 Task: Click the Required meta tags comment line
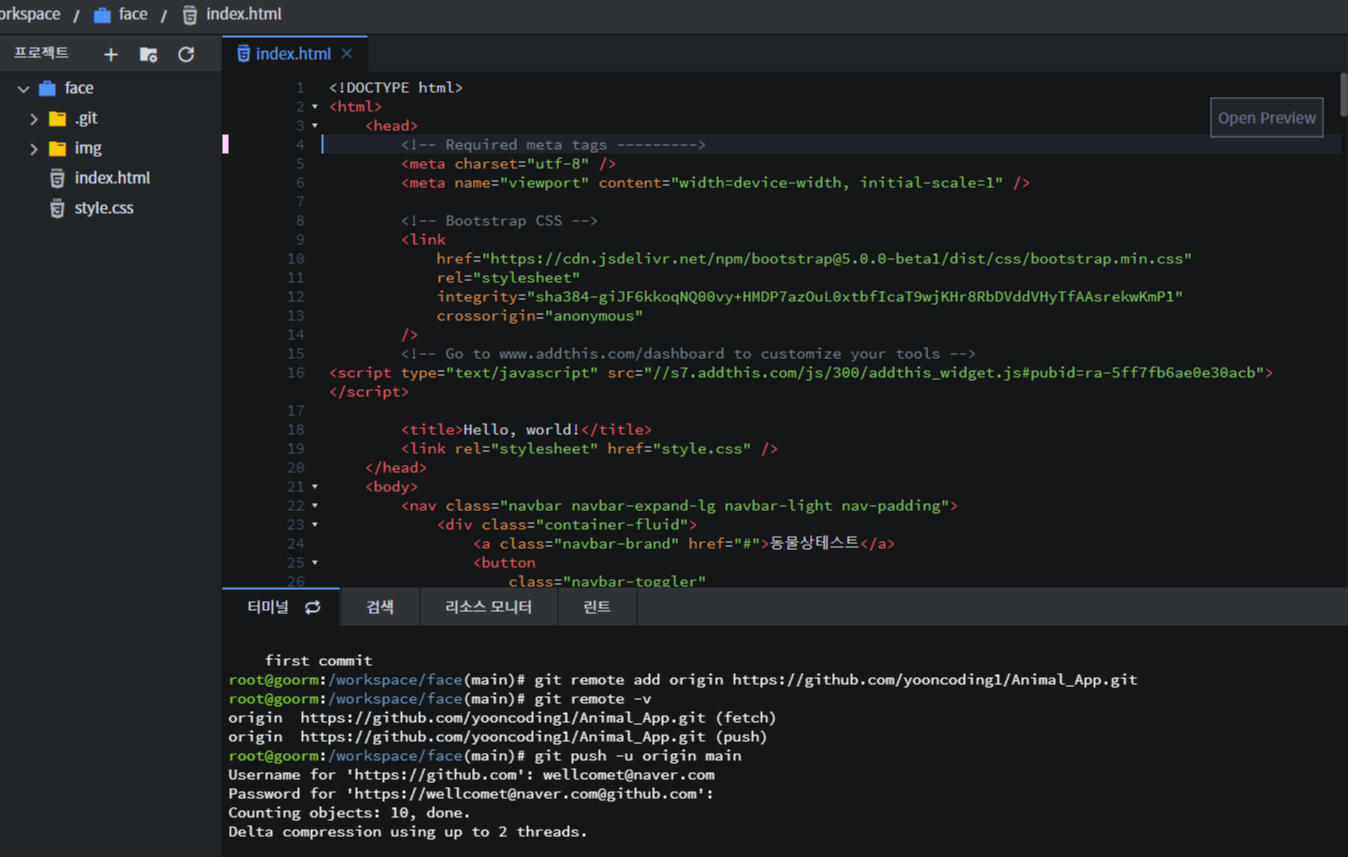[x=553, y=145]
